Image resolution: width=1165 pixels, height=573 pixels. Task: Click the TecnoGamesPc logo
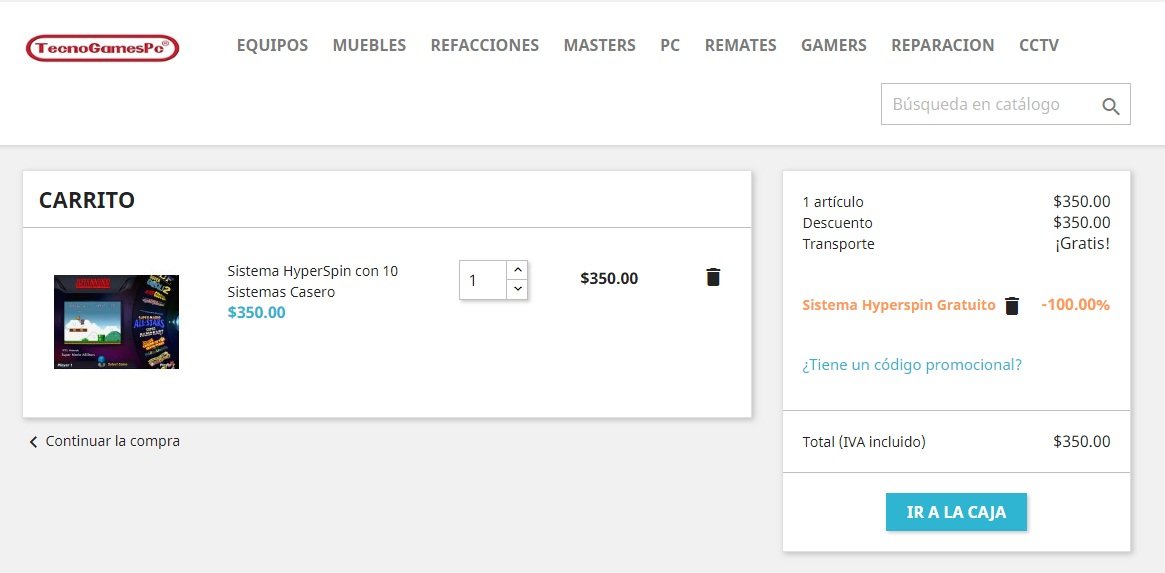point(103,48)
